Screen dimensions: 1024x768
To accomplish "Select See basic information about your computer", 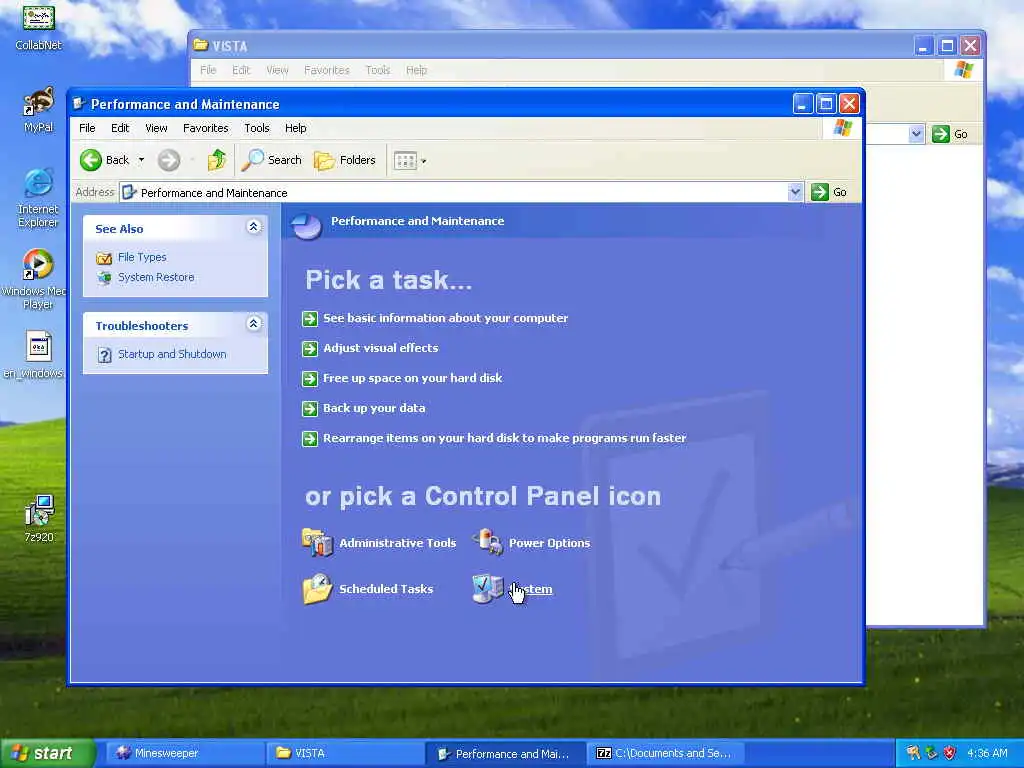I will 445,318.
